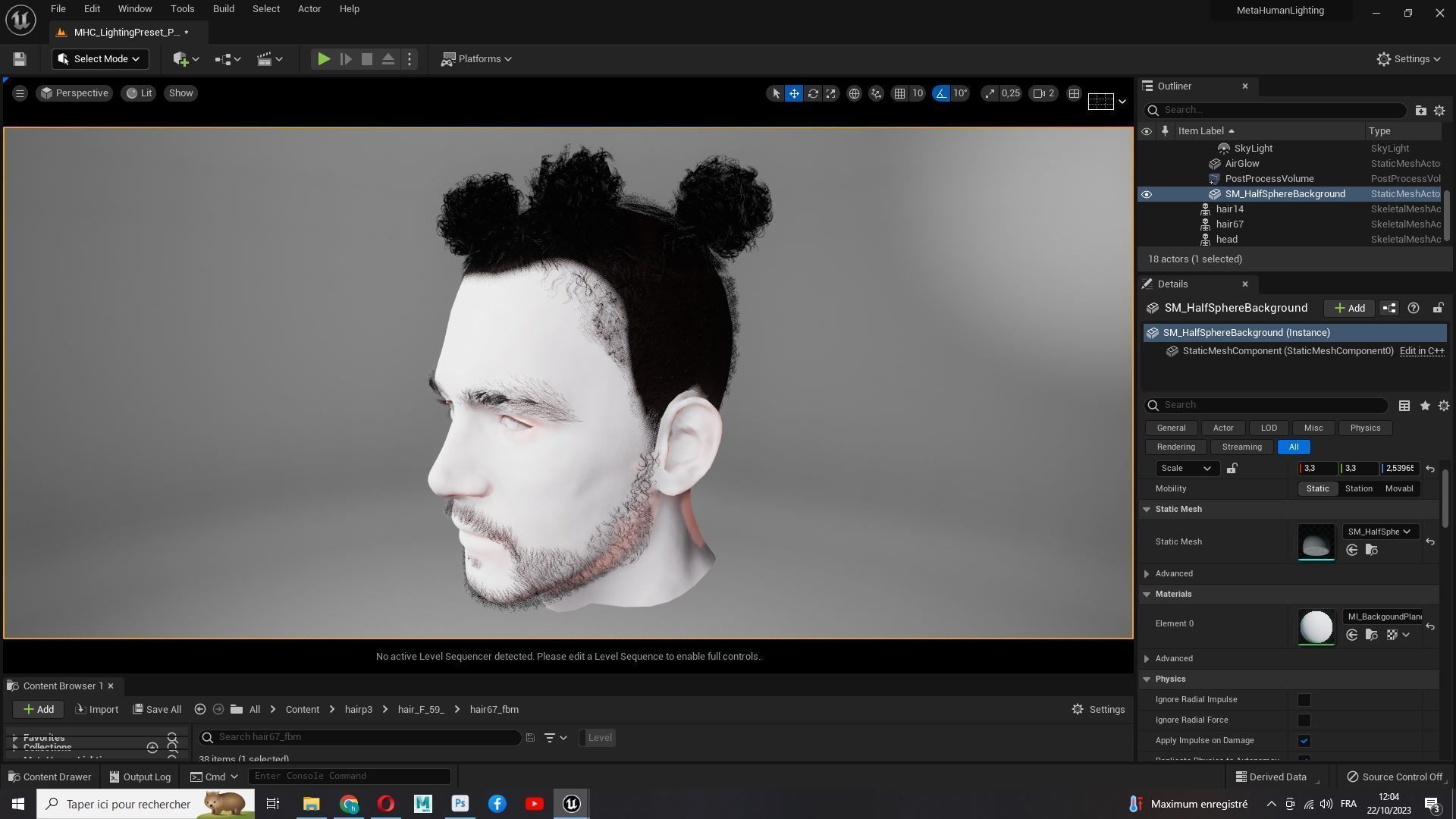This screenshot has width=1456, height=819.
Task: Open Outliner settings gear
Action: pos(1439,111)
